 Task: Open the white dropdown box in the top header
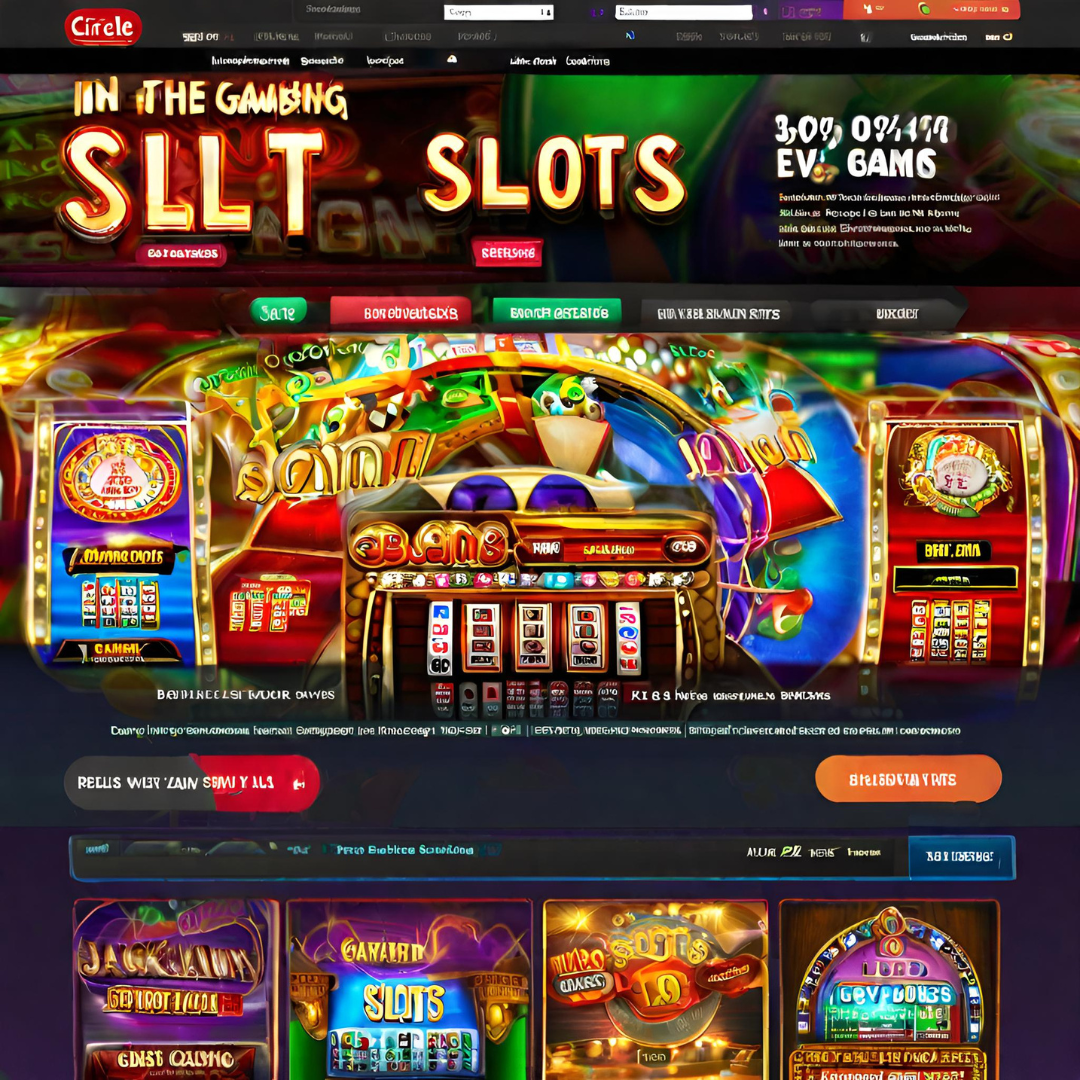tap(499, 12)
